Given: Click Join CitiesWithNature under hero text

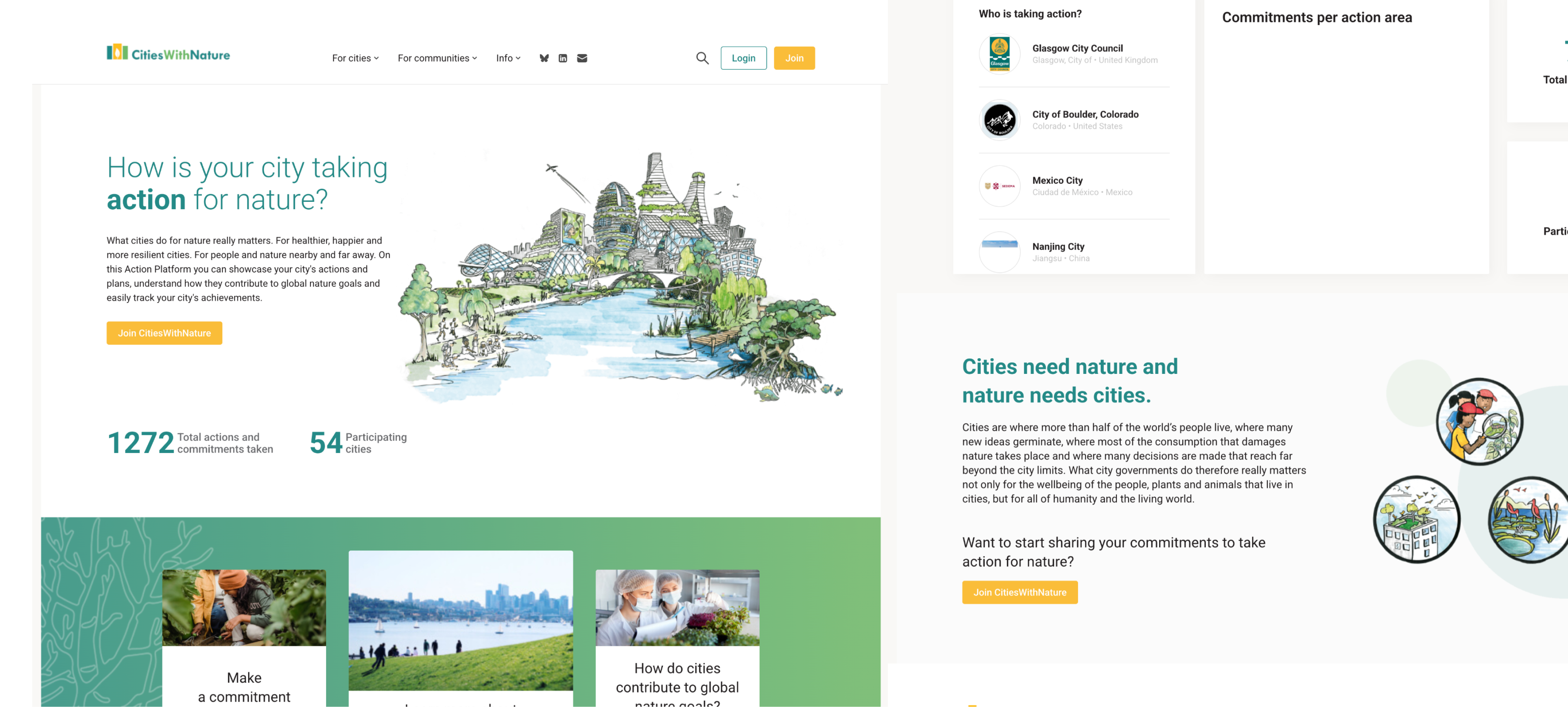Looking at the screenshot, I should (164, 334).
